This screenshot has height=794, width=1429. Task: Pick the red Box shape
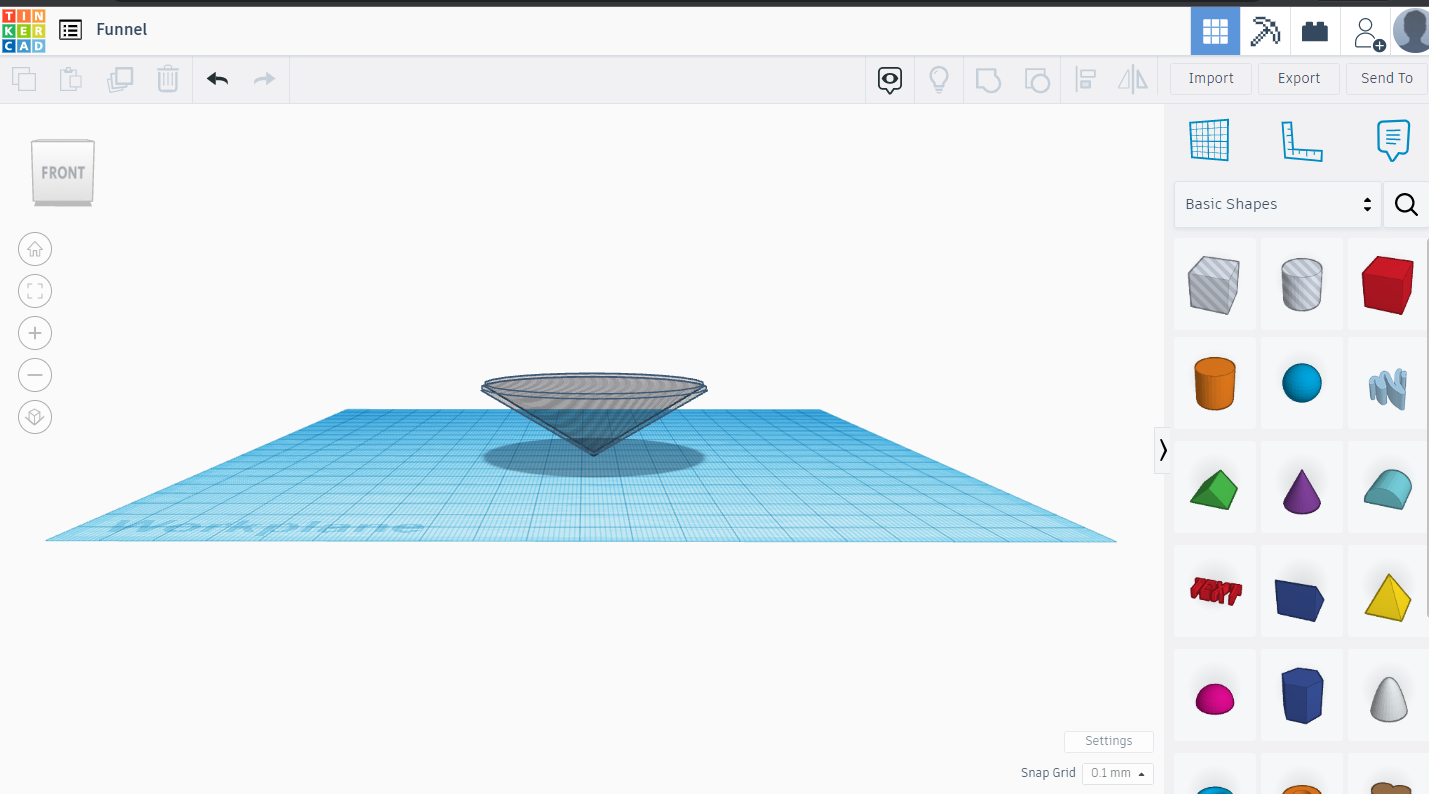1388,284
